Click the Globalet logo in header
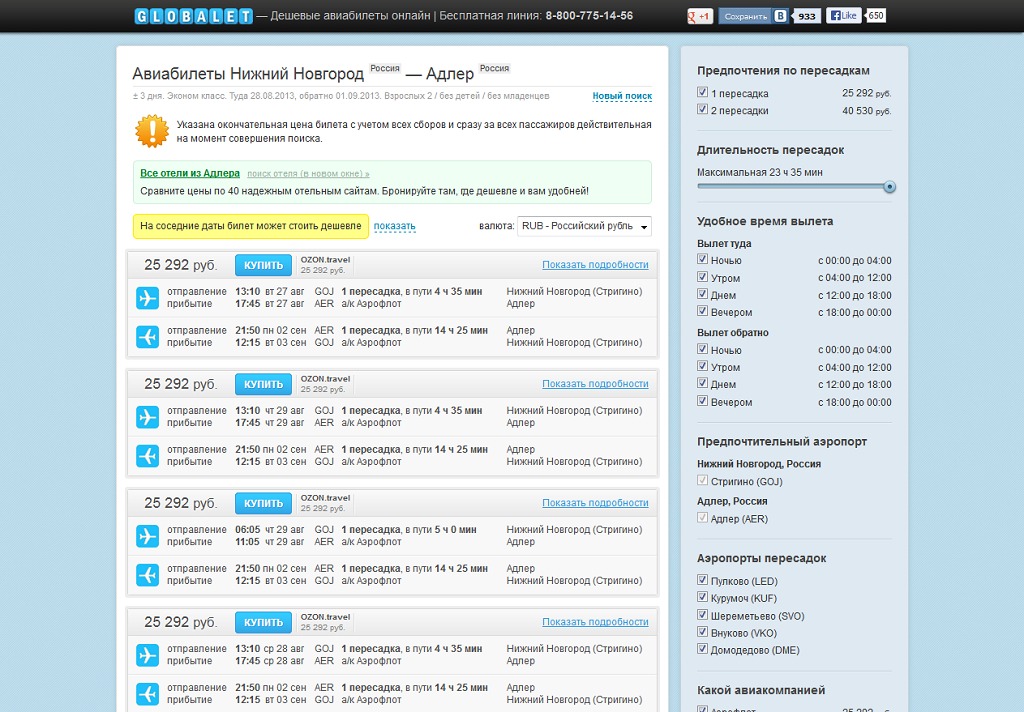 tap(194, 16)
